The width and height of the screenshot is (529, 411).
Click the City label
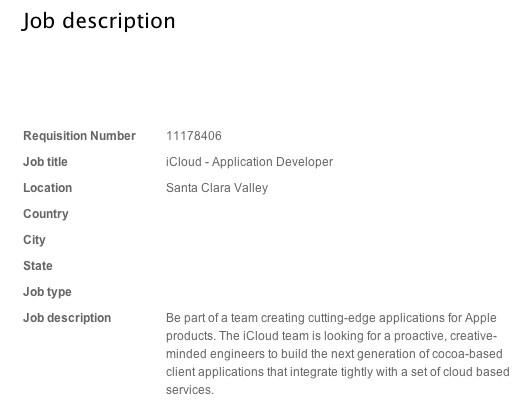click(34, 240)
